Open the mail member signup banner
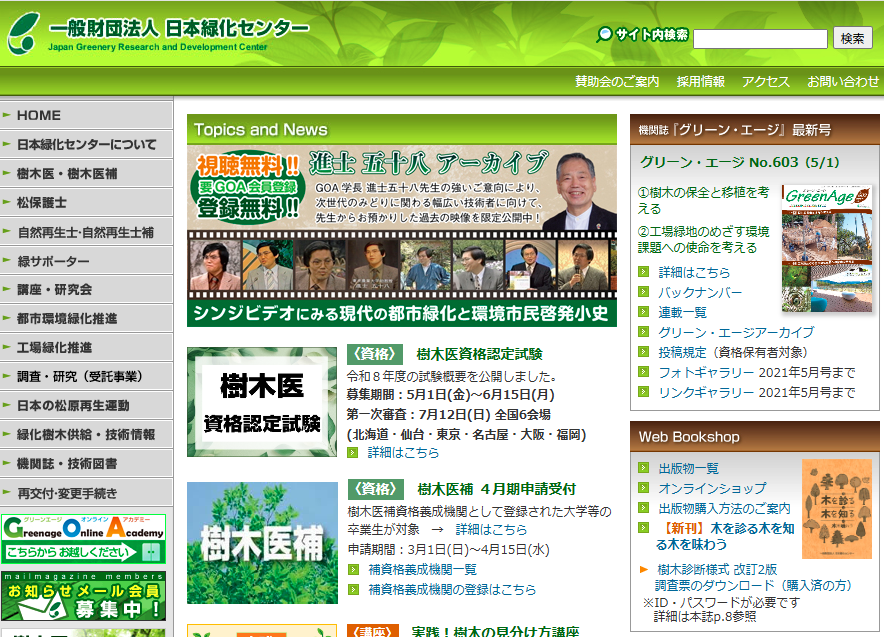This screenshot has width=884, height=637. (84, 596)
